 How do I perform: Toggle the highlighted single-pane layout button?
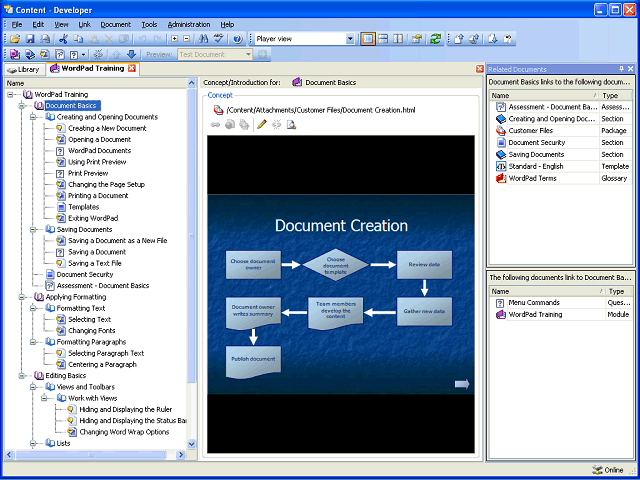(369, 39)
